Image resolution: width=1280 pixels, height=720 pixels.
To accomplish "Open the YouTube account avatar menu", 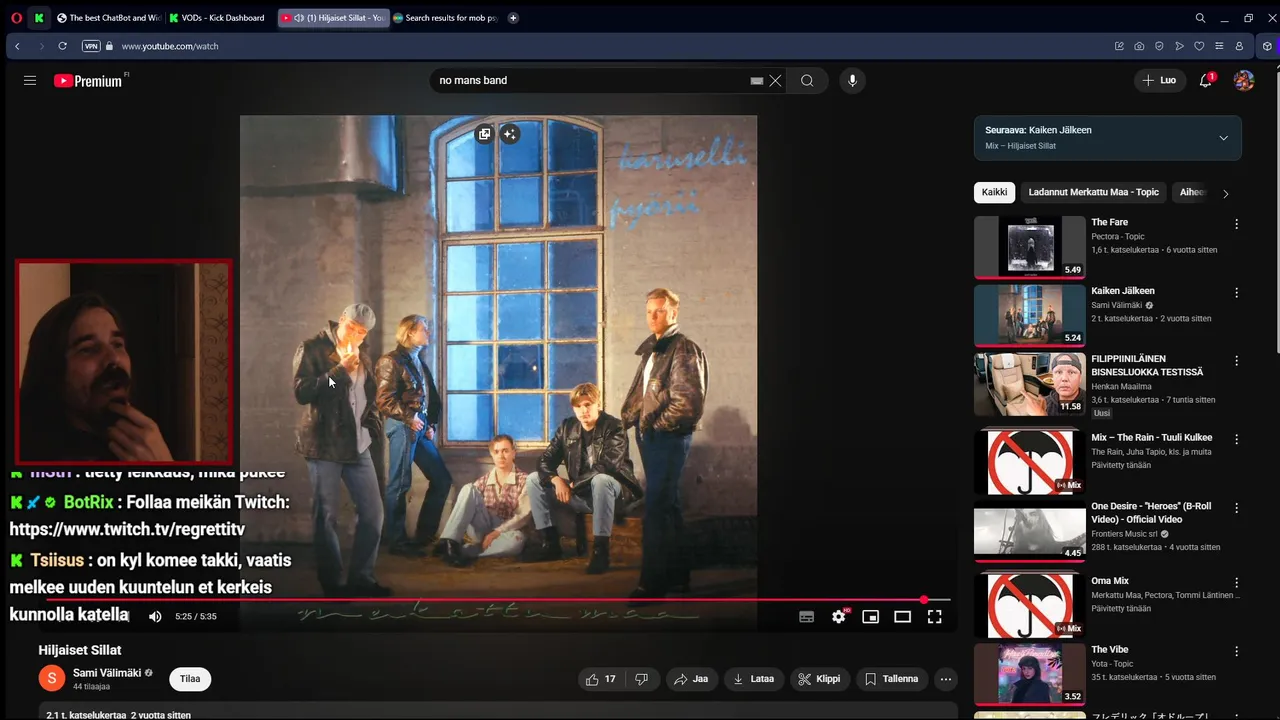I will tap(1244, 80).
